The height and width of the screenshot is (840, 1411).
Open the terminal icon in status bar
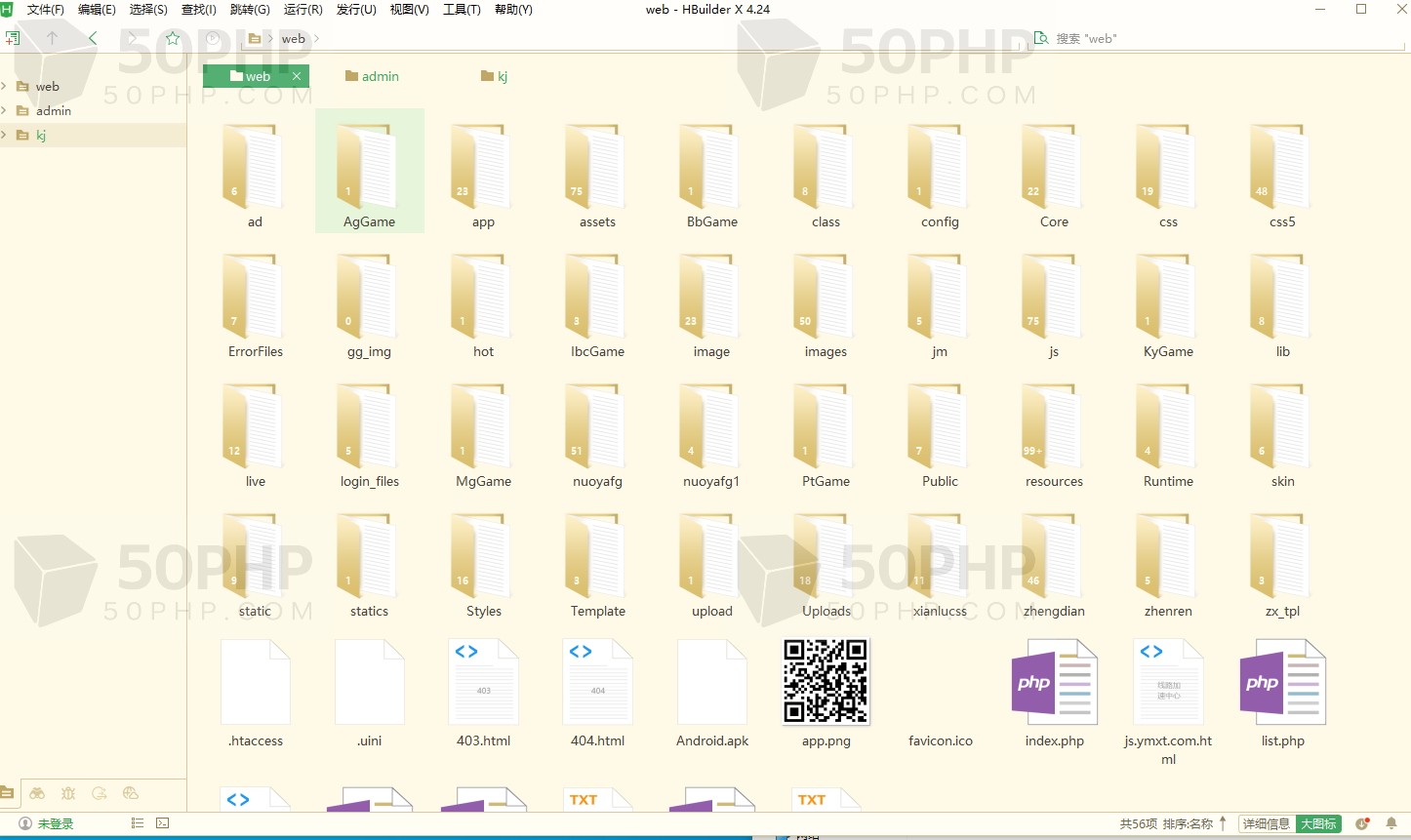(163, 823)
